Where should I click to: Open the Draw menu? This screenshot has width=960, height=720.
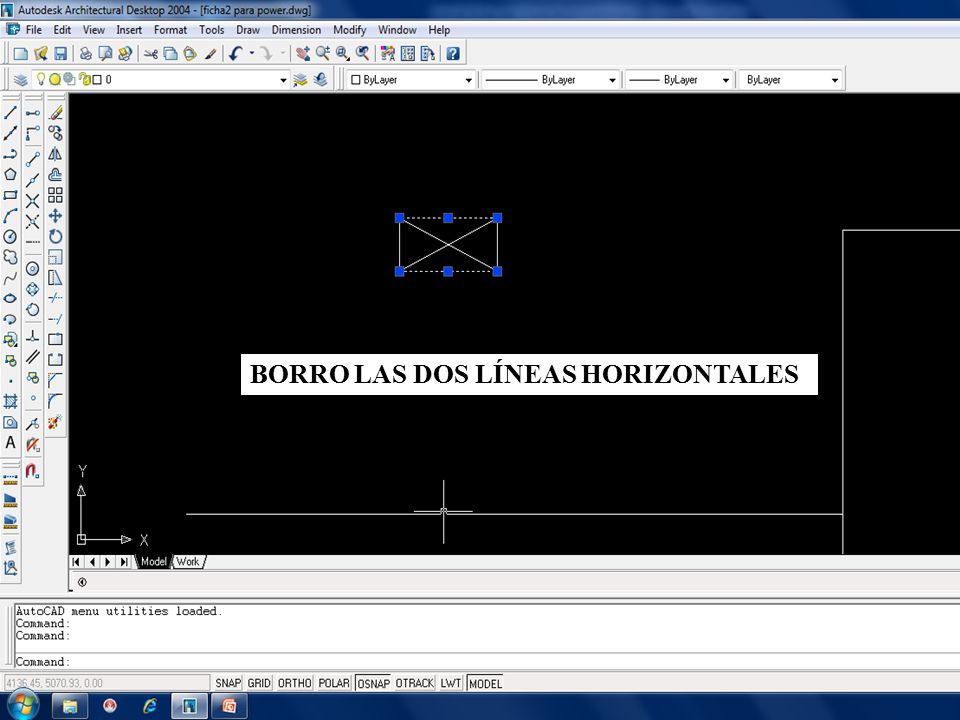[x=248, y=30]
